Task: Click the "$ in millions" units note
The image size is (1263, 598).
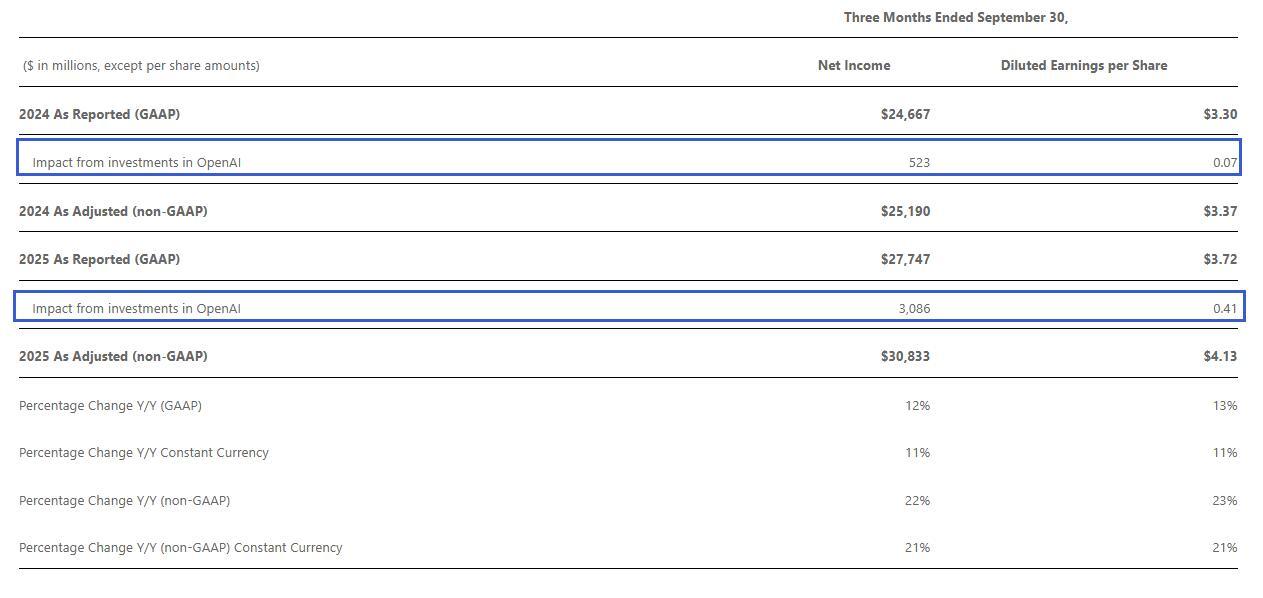Action: pyautogui.click(x=141, y=65)
